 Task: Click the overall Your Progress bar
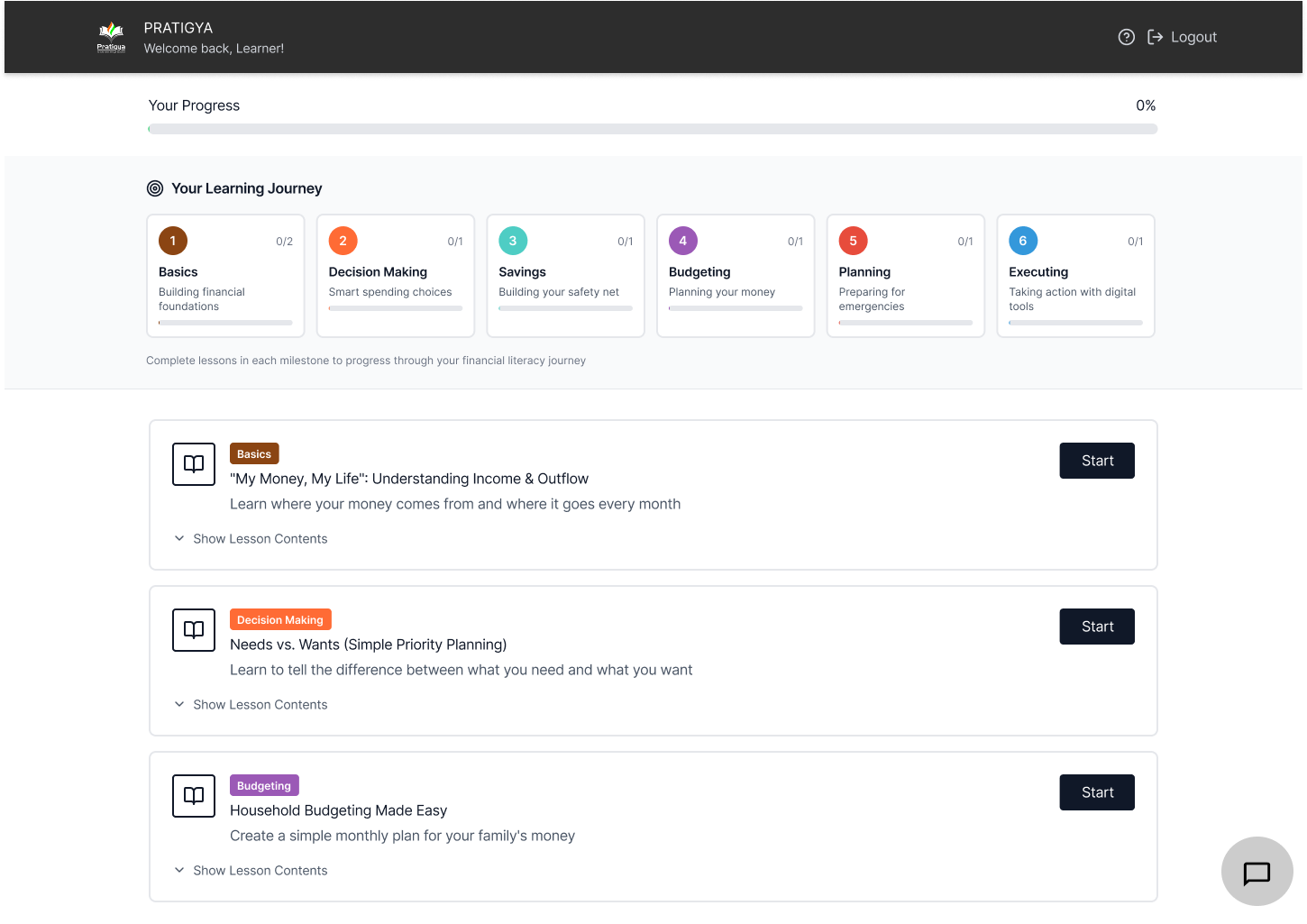tap(653, 129)
